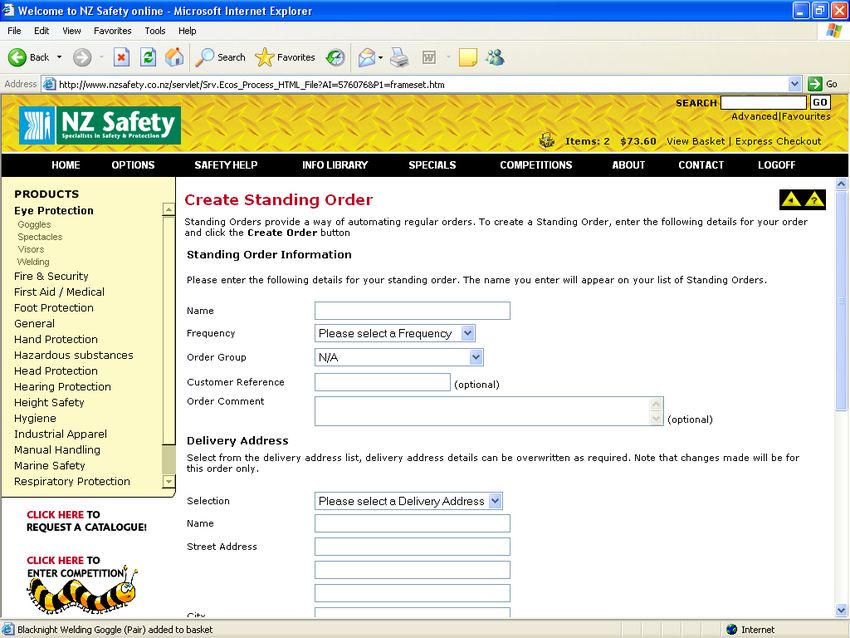Click the browser Back arrow icon
Screen dimensions: 850x638
click(17, 57)
